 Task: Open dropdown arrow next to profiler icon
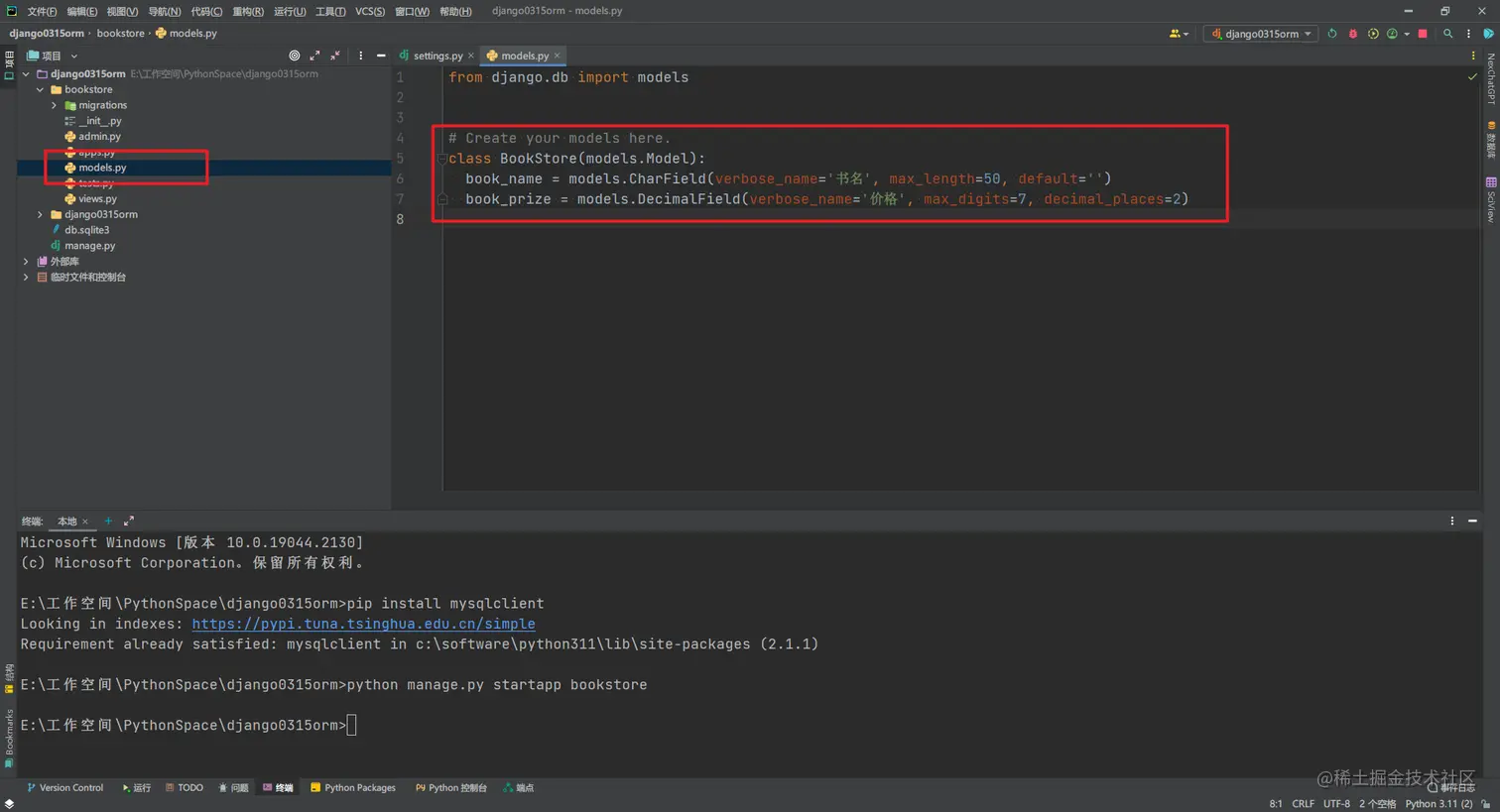pyautogui.click(x=1407, y=34)
